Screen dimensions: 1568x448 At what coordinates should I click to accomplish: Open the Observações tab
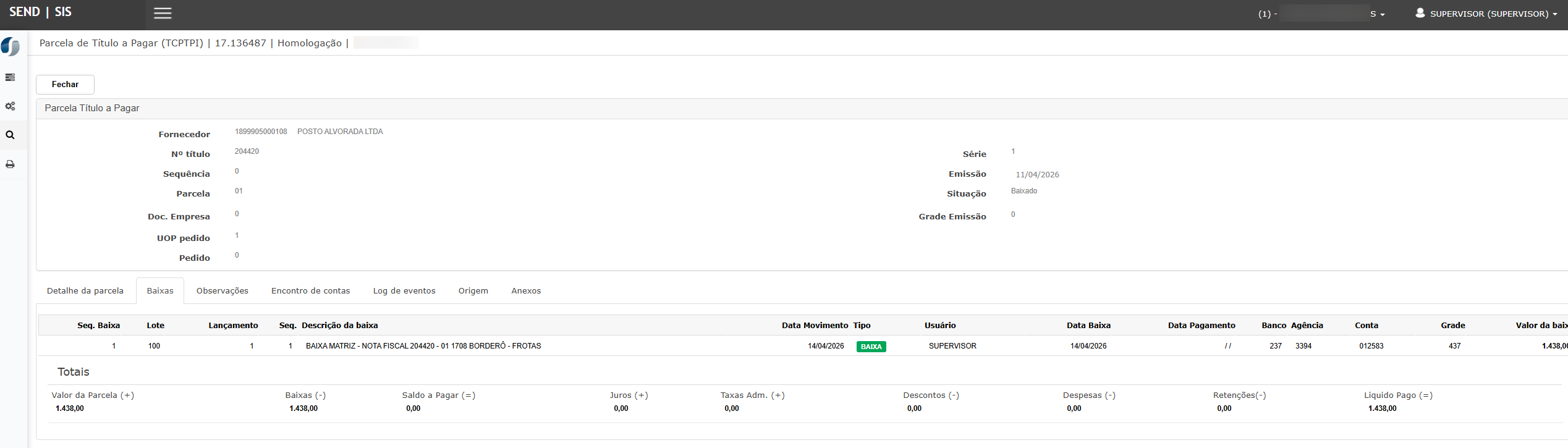(x=222, y=291)
